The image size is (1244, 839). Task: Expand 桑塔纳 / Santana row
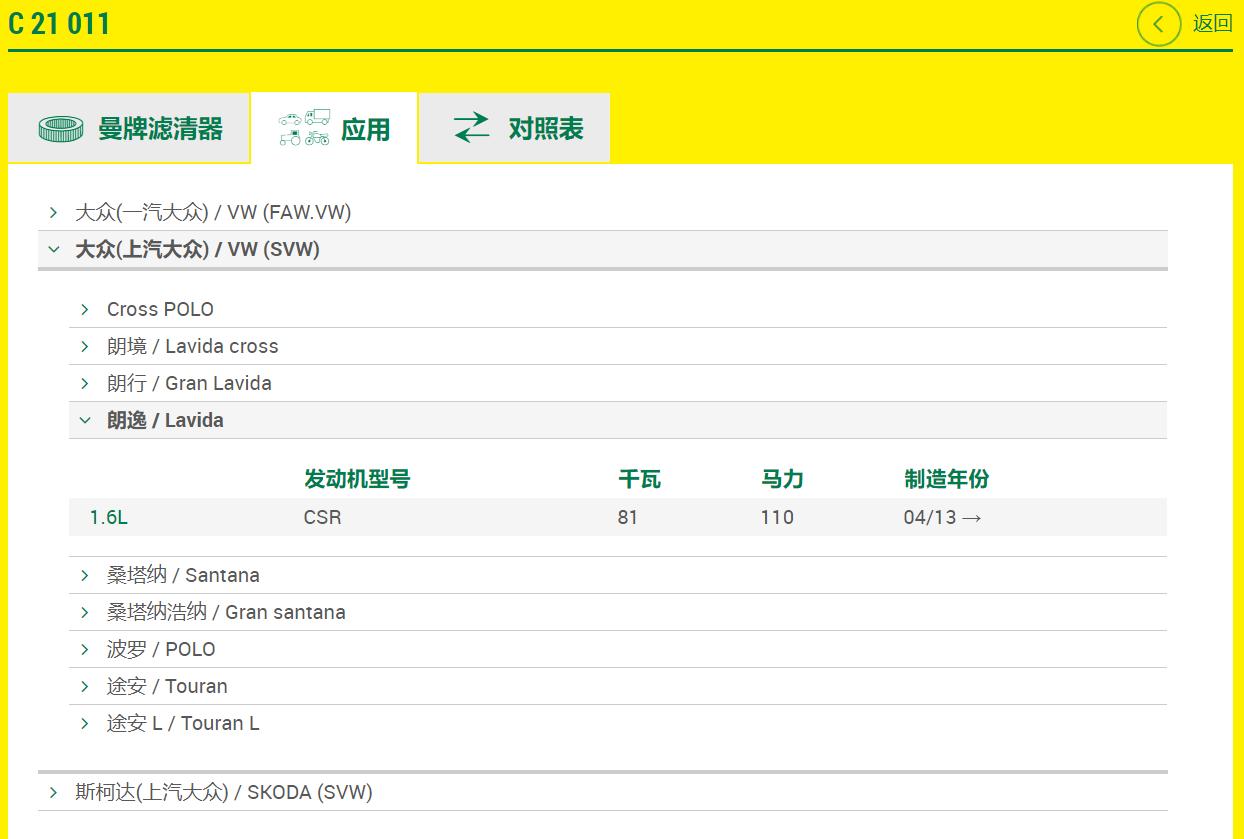(183, 575)
